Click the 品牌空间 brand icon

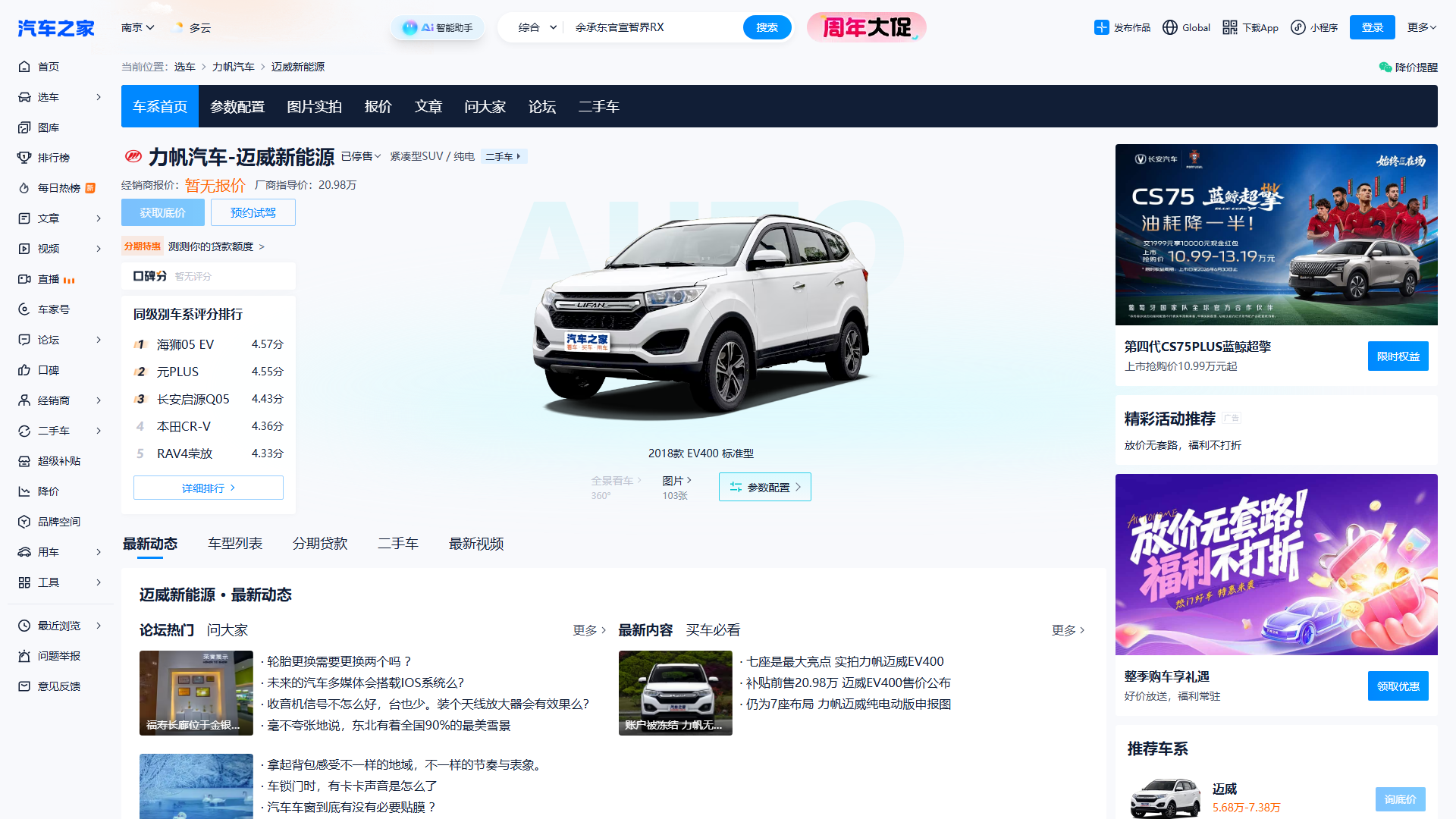[x=24, y=522]
